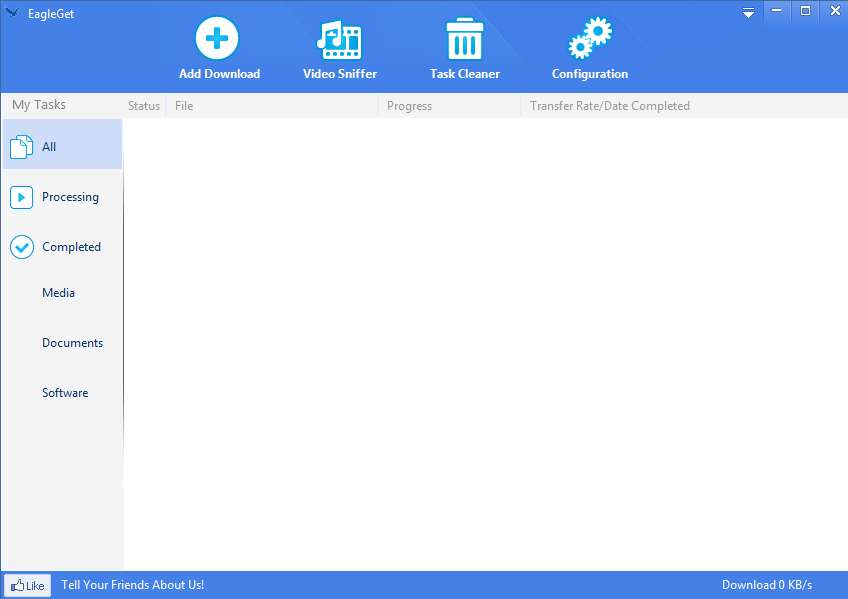Screen dimensions: 848x599
Task: Open Configuration gears icon
Action: [x=590, y=38]
